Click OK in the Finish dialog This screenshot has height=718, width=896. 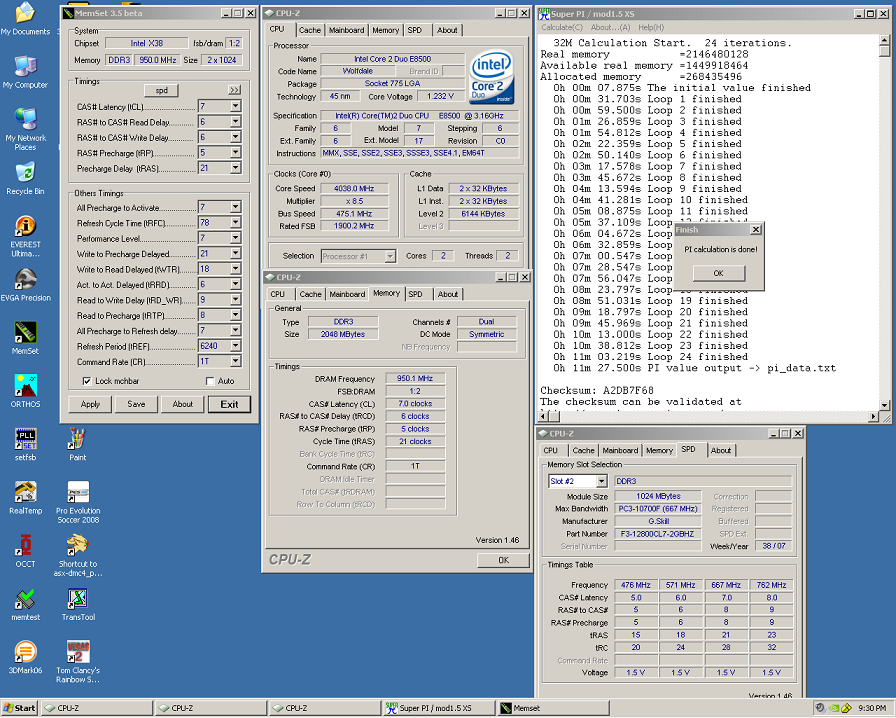click(x=719, y=273)
